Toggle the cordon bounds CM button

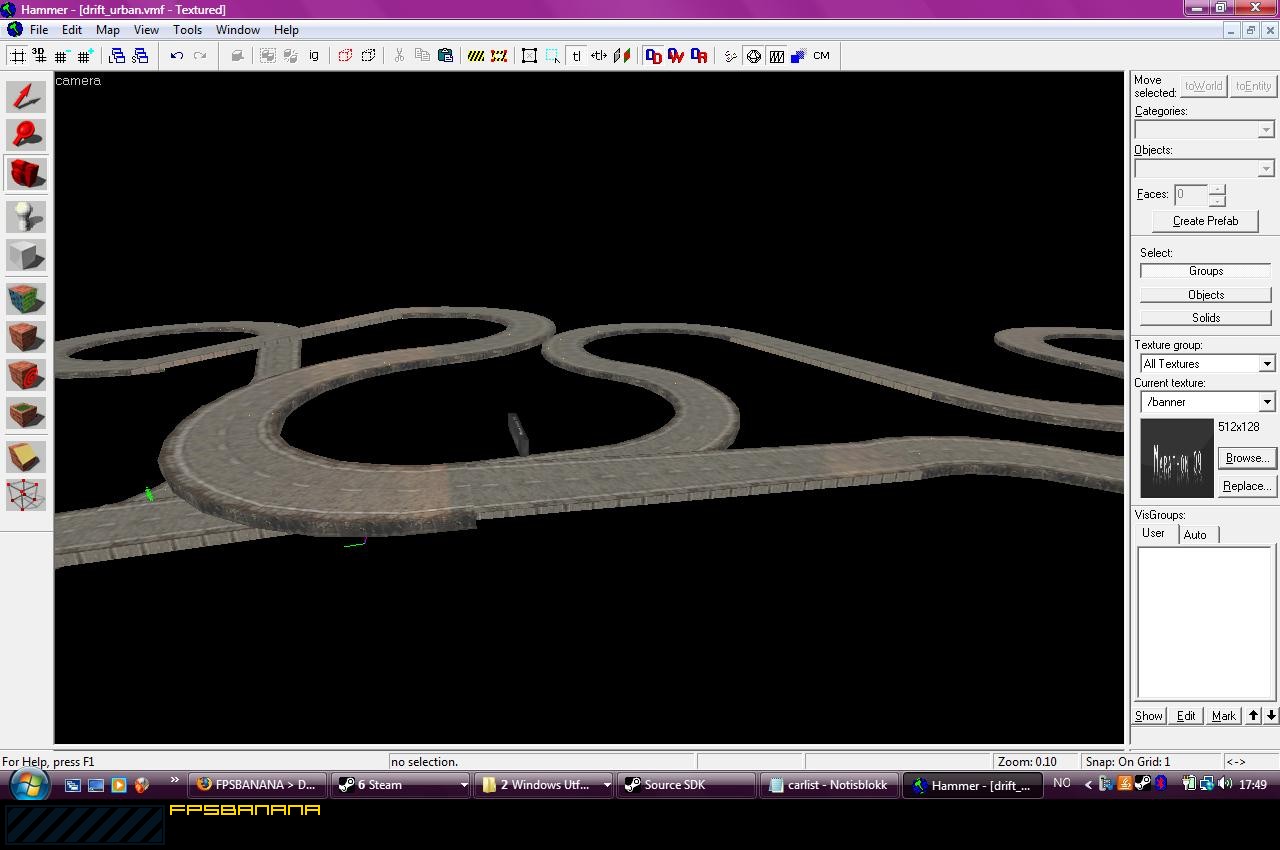[x=820, y=56]
